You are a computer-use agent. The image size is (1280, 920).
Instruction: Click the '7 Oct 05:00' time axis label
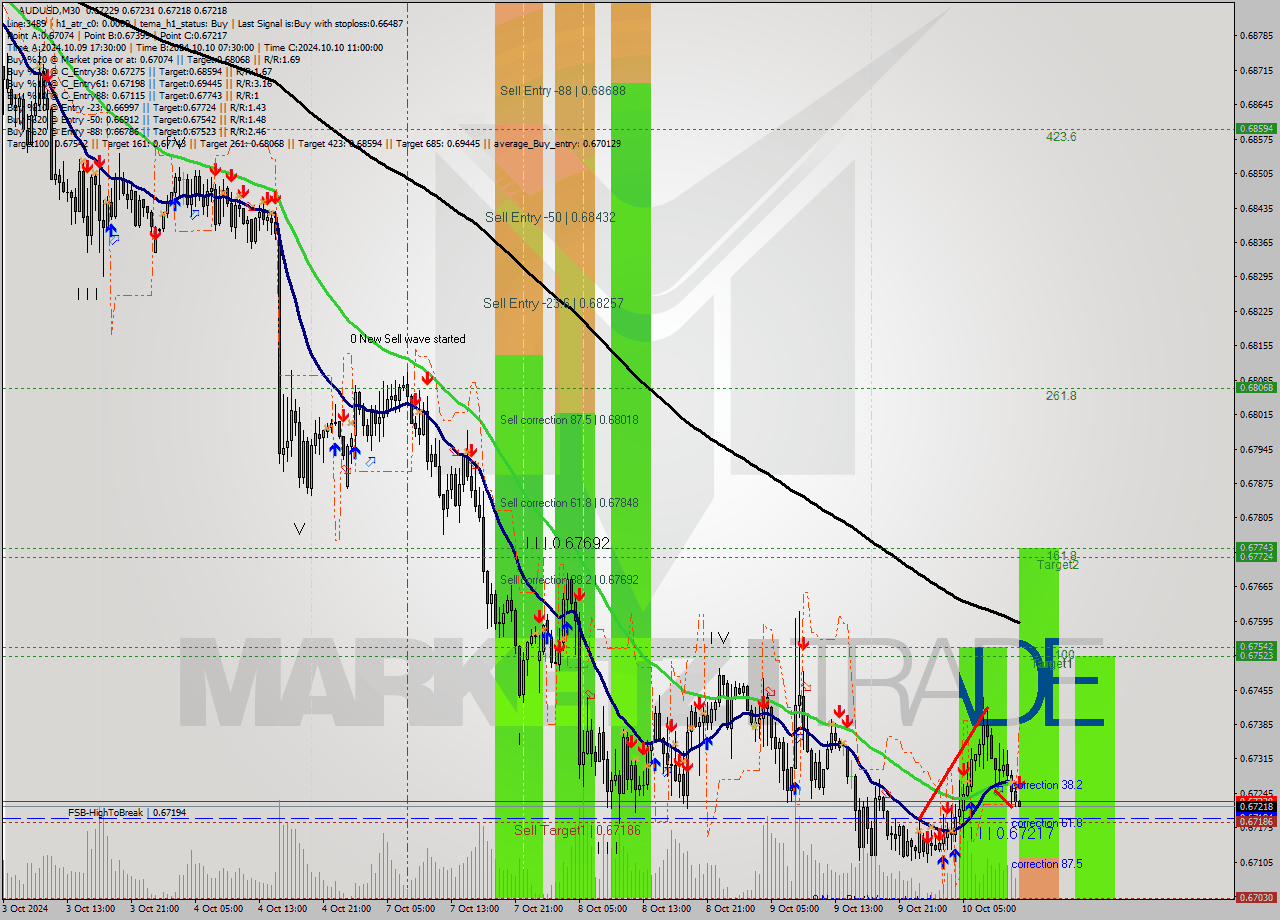click(x=412, y=909)
